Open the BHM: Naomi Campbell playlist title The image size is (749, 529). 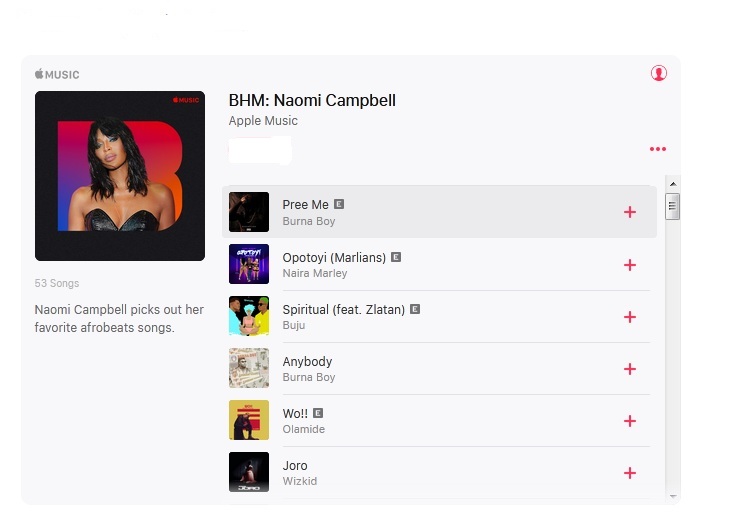(x=312, y=100)
